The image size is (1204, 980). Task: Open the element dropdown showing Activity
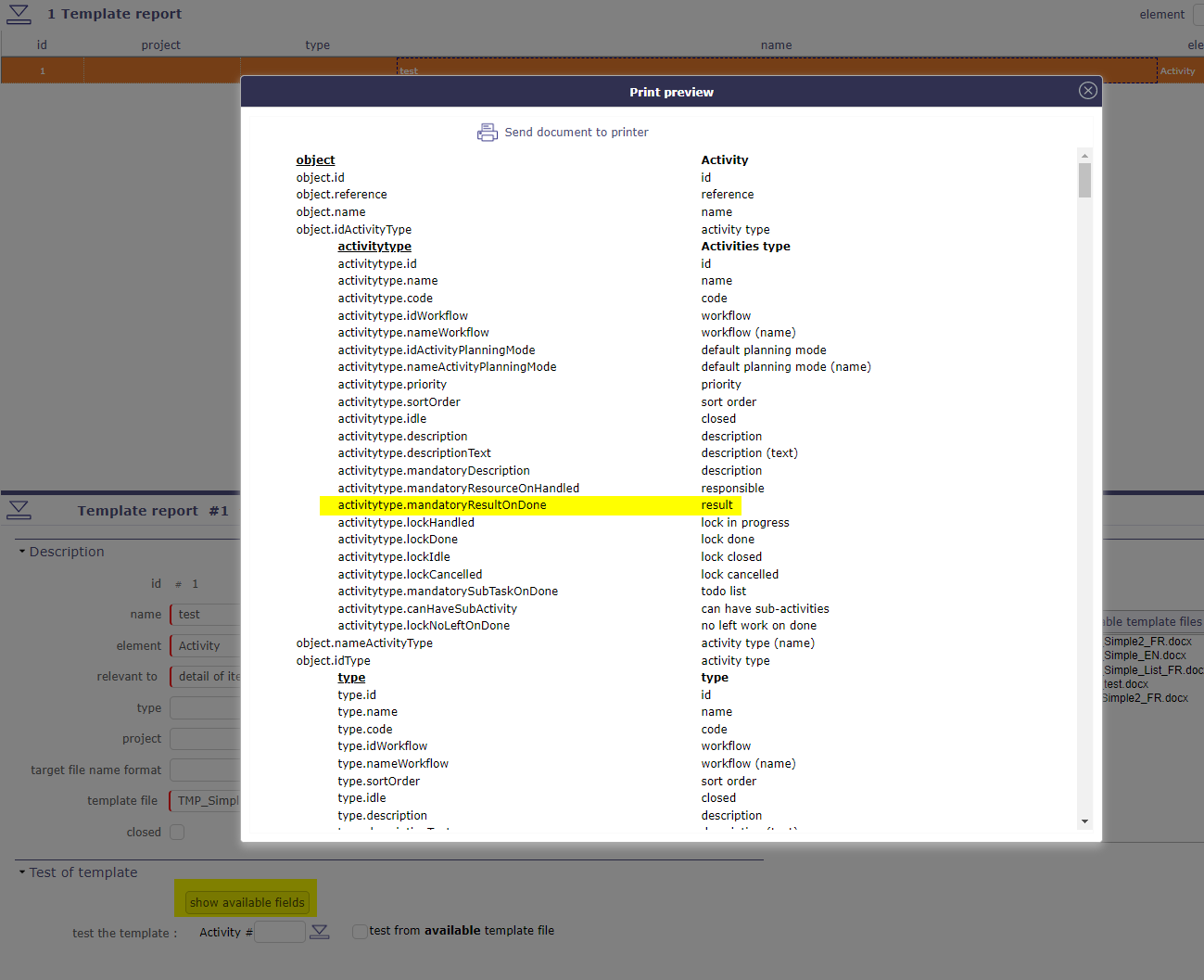(x=205, y=646)
